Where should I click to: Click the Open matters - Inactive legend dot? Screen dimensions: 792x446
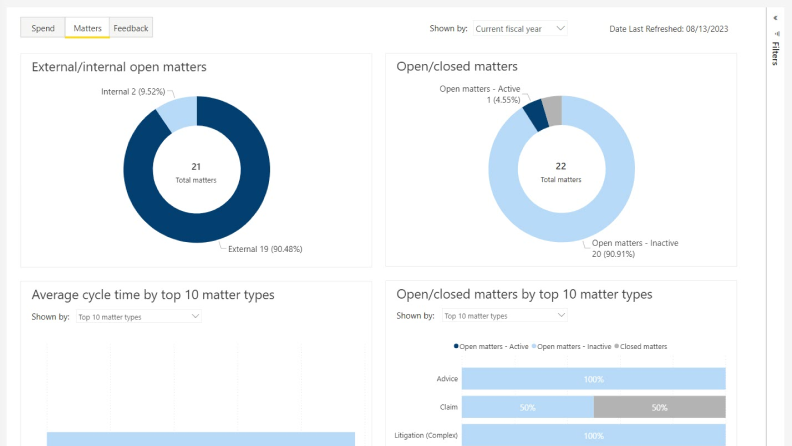[x=534, y=346]
